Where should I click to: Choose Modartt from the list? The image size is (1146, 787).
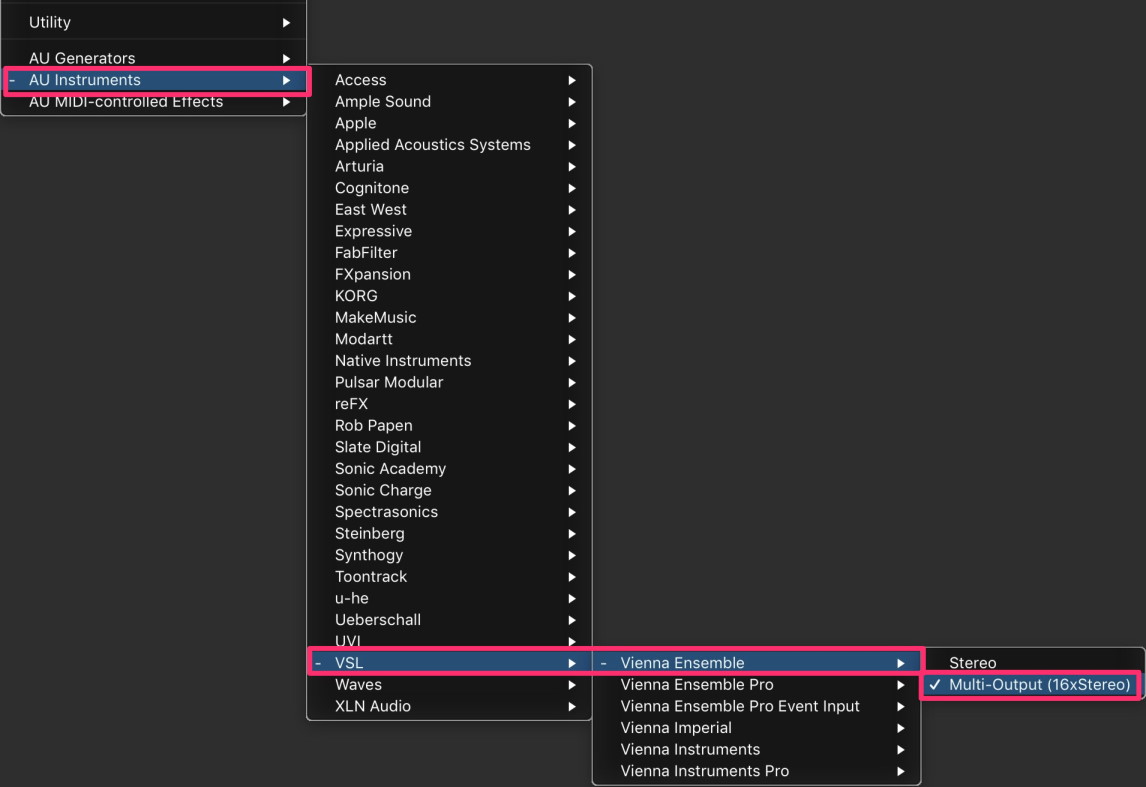pos(449,339)
